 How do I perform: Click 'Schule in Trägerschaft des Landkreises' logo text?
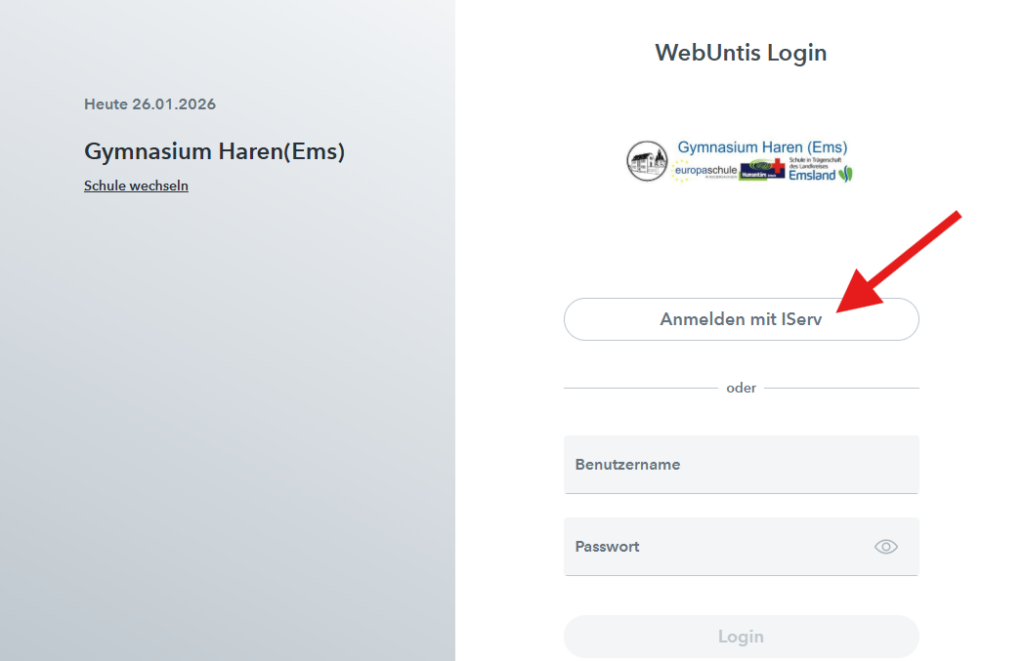pyautogui.click(x=810, y=162)
